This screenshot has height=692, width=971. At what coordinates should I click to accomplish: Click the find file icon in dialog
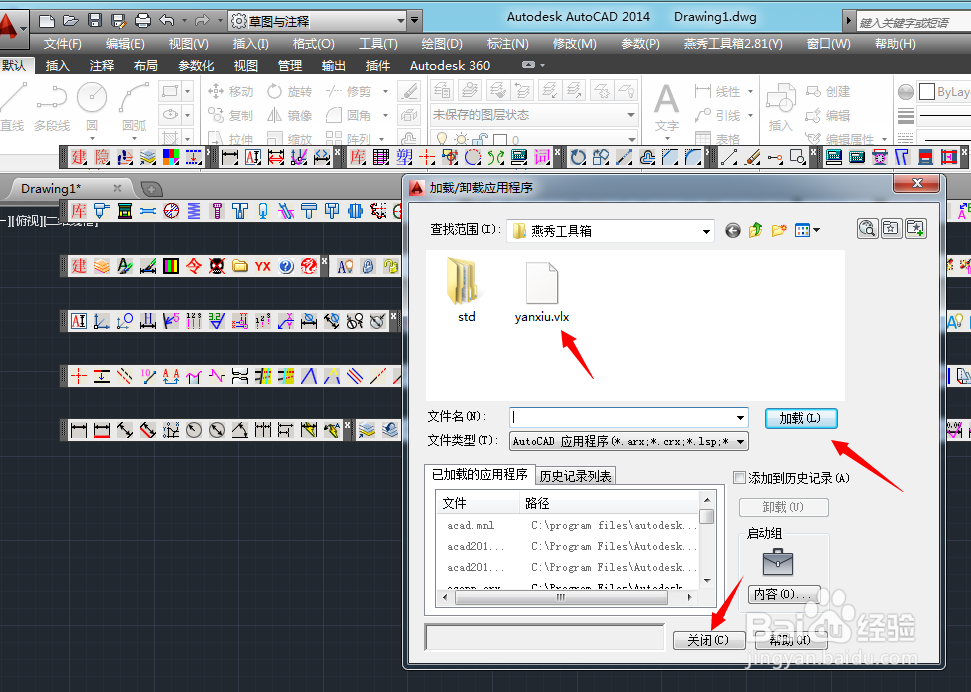point(868,229)
